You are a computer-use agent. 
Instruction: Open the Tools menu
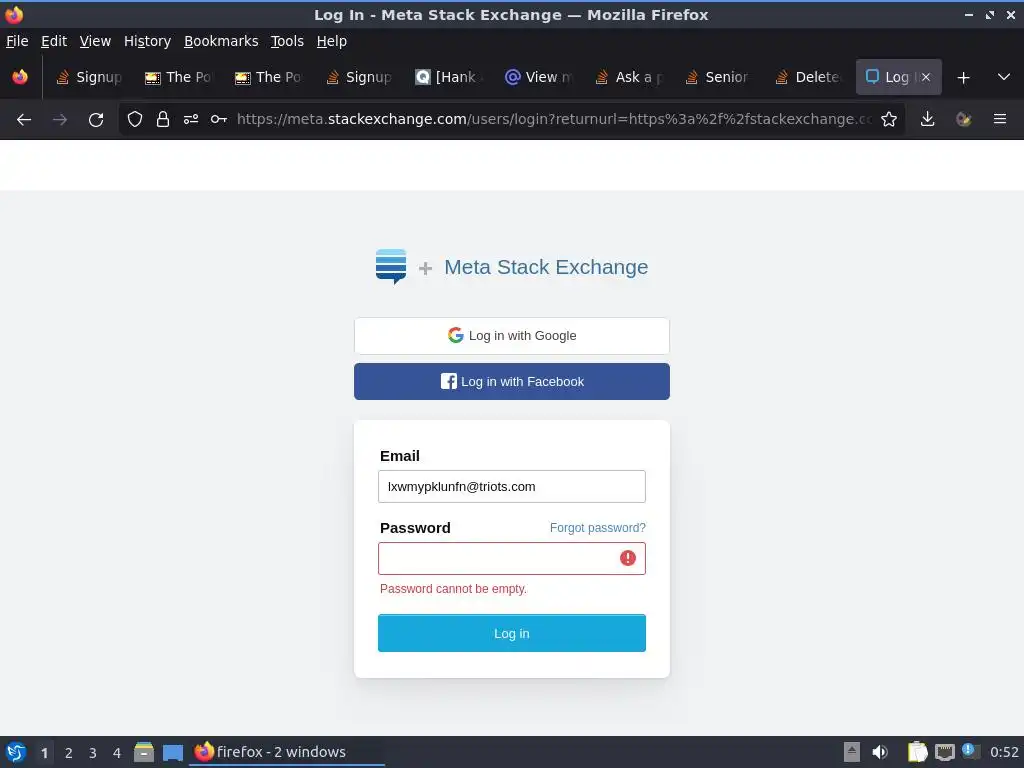pos(287,41)
